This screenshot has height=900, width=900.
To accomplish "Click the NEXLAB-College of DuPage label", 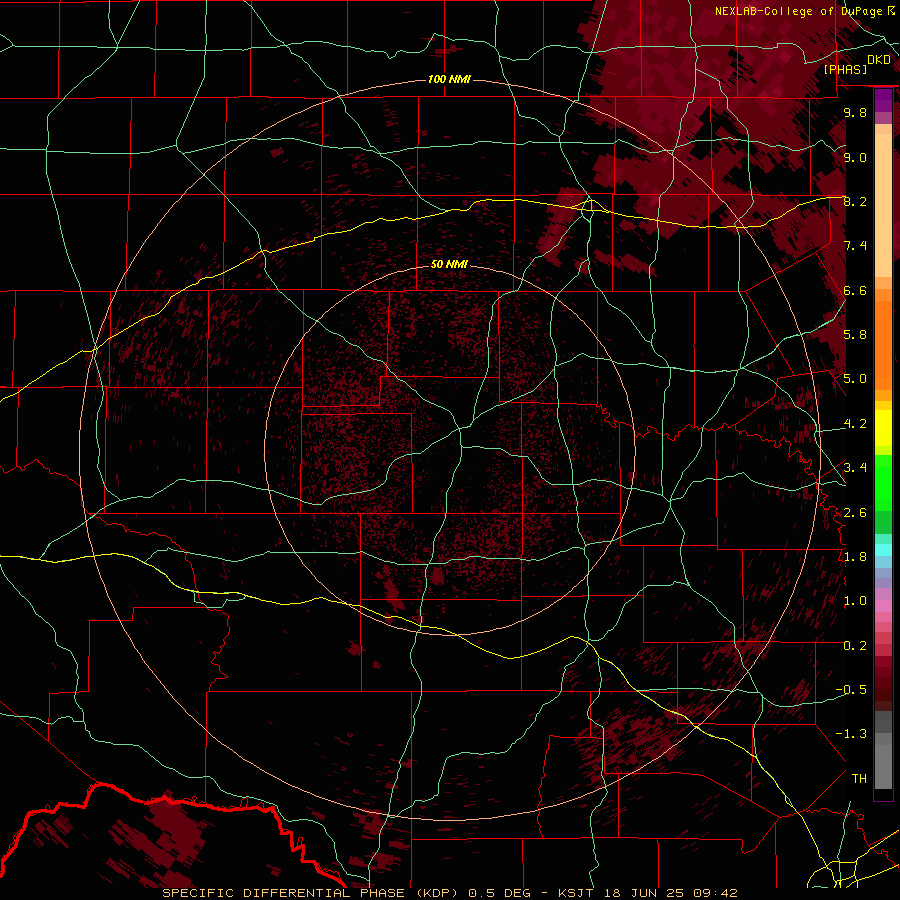I will [x=798, y=11].
